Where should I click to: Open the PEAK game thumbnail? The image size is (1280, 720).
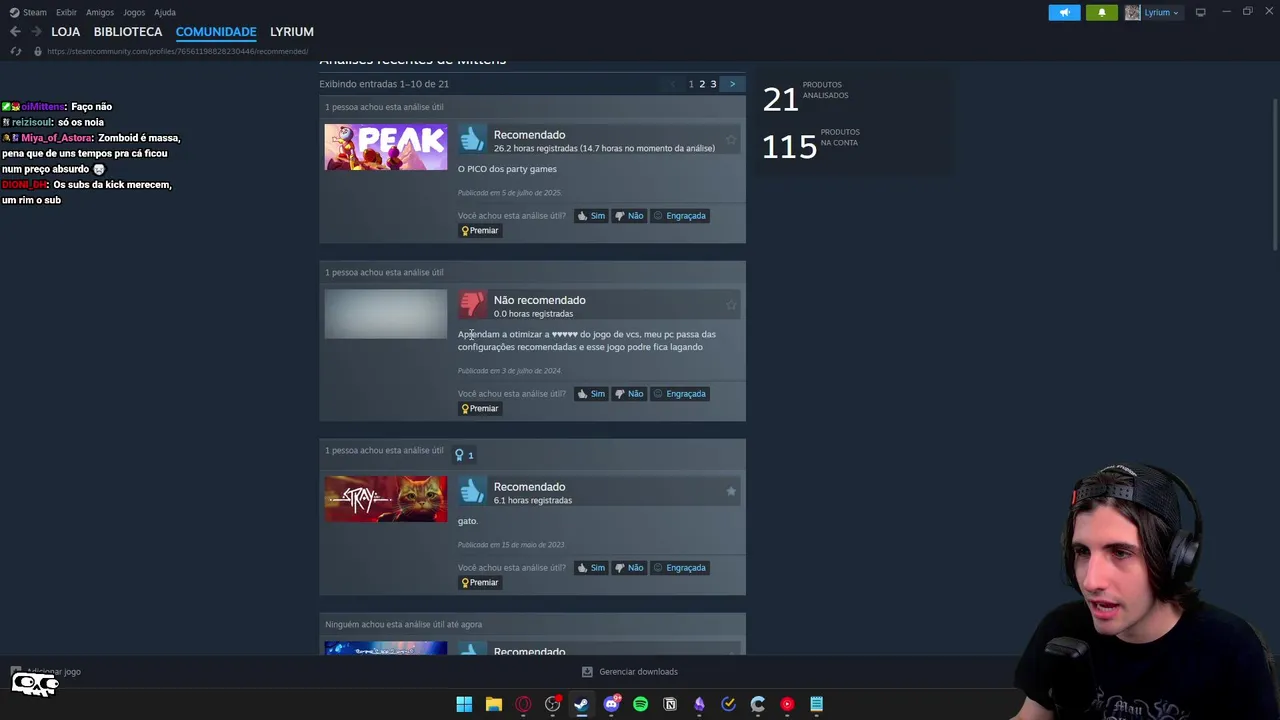coord(385,147)
